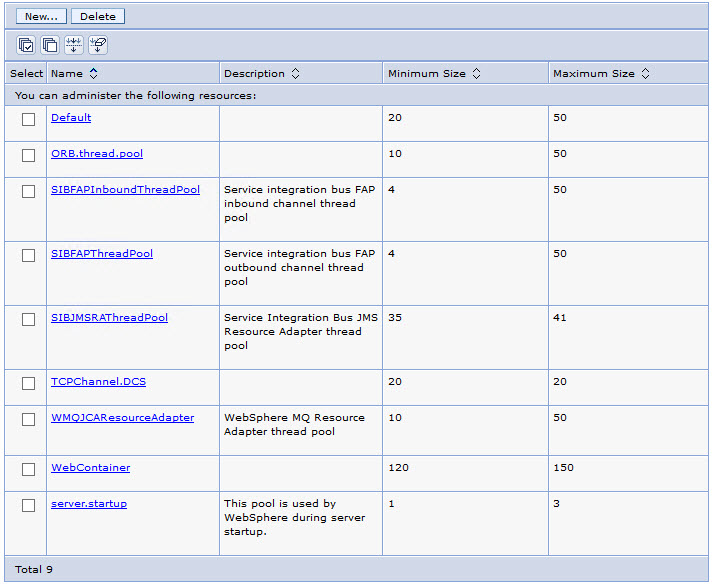Open the WebContainer thread pool link
Viewport: 716px width, 586px height.
pos(90,468)
